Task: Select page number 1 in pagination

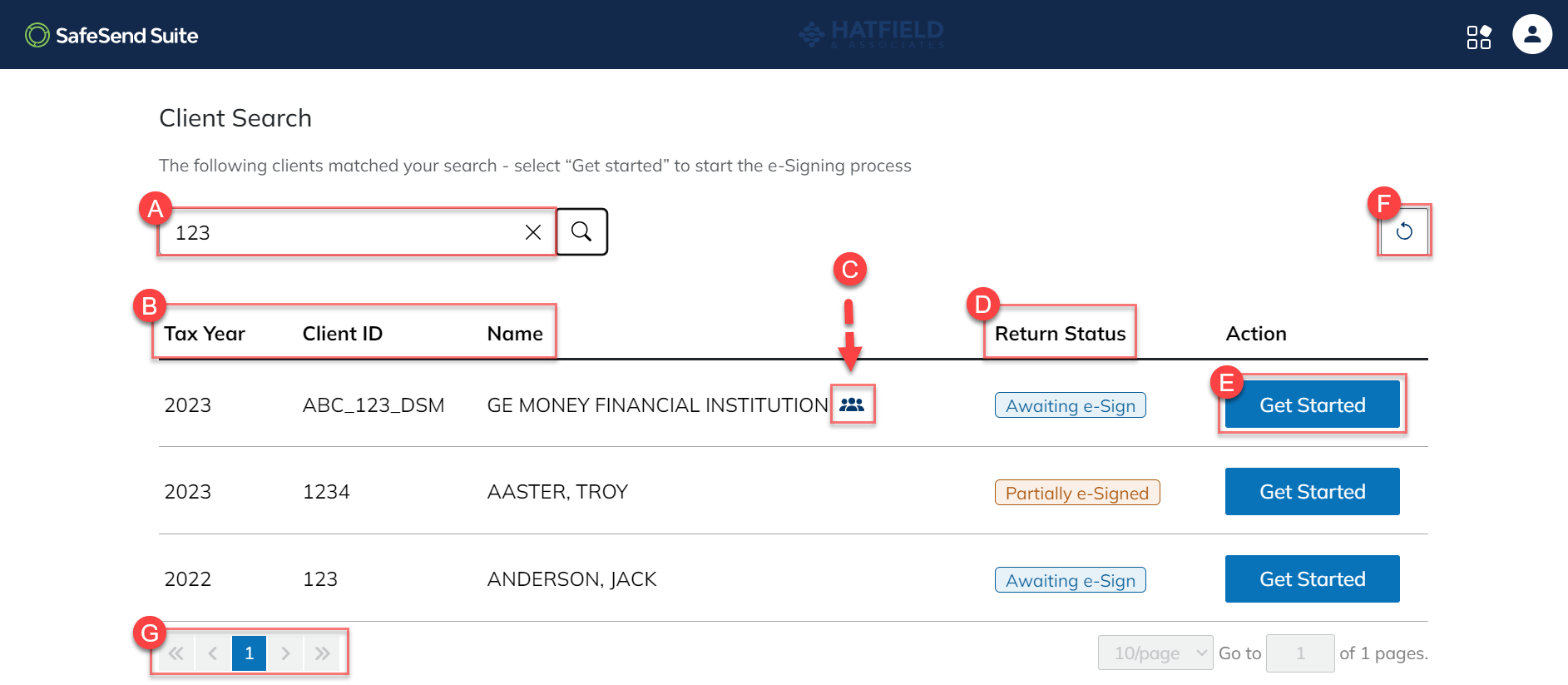Action: tap(249, 653)
